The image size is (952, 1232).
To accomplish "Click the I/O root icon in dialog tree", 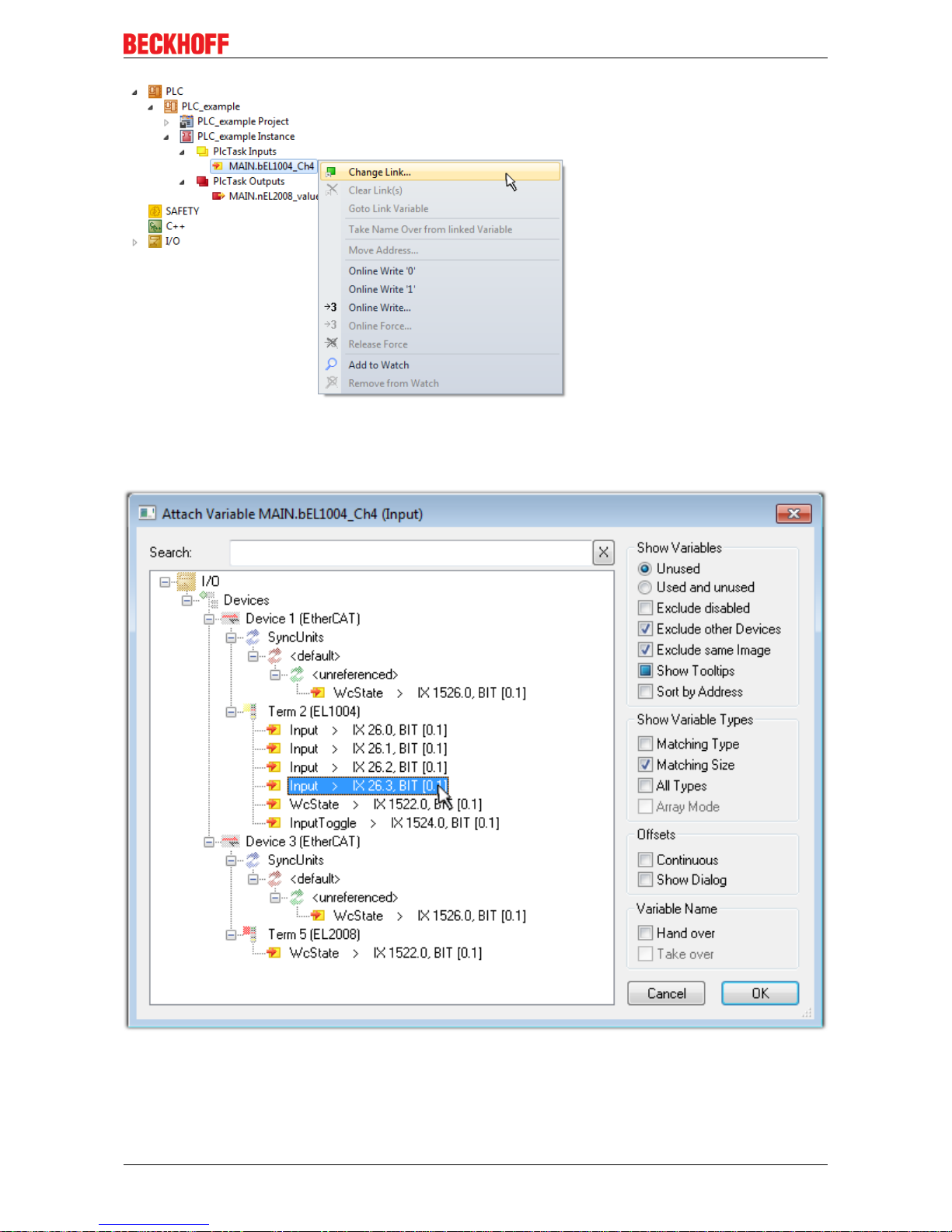I will point(187,581).
